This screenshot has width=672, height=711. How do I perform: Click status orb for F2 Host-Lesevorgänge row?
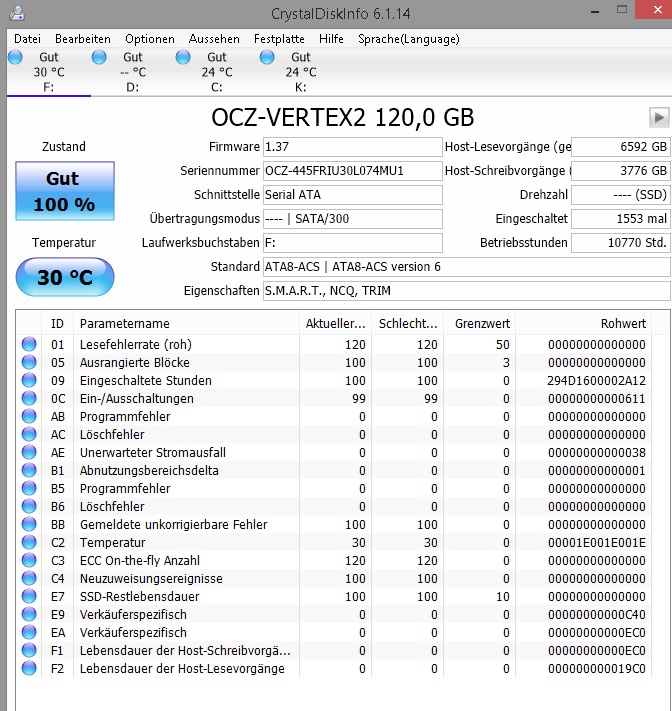pos(29,668)
